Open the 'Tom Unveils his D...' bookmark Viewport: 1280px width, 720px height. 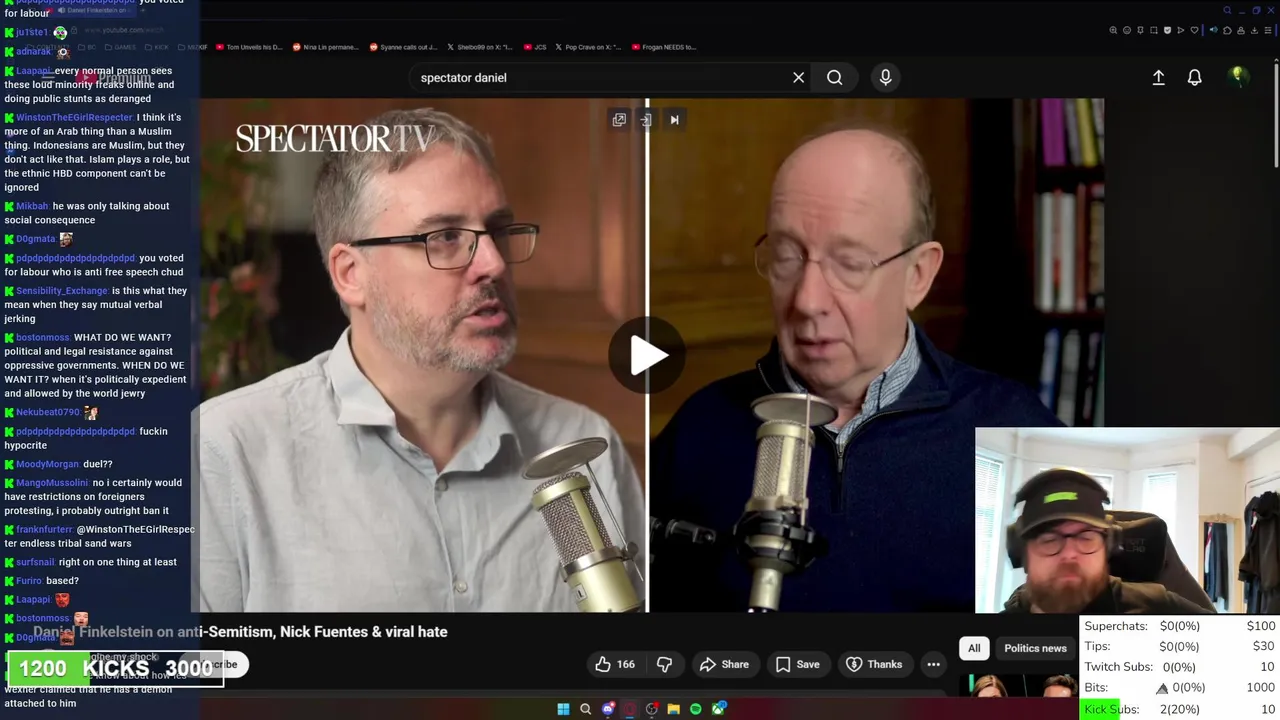pyautogui.click(x=250, y=47)
